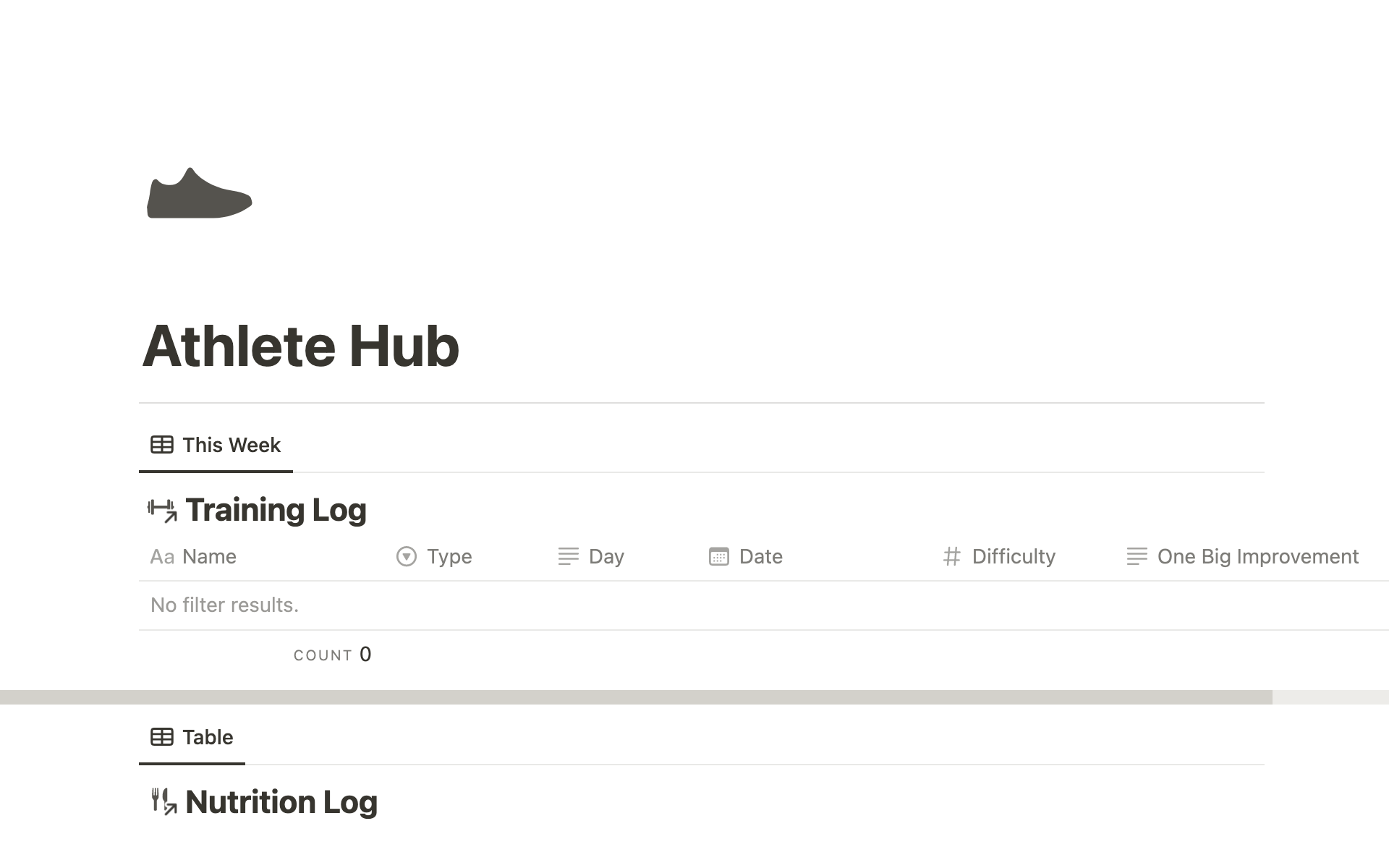Click the Training Log dumbbell icon
1389x868 pixels.
click(162, 510)
